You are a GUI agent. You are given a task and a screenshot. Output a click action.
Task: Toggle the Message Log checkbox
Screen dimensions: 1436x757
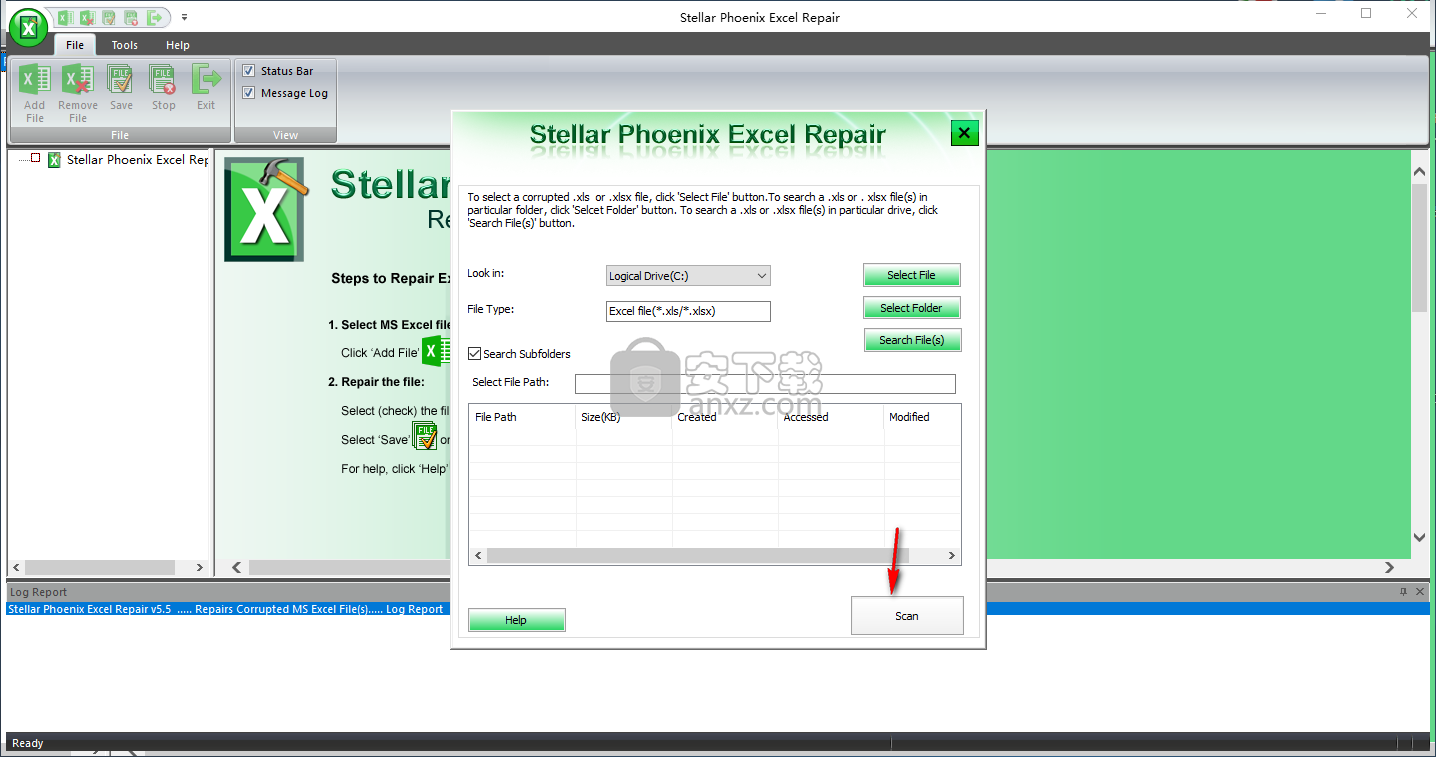pos(249,93)
